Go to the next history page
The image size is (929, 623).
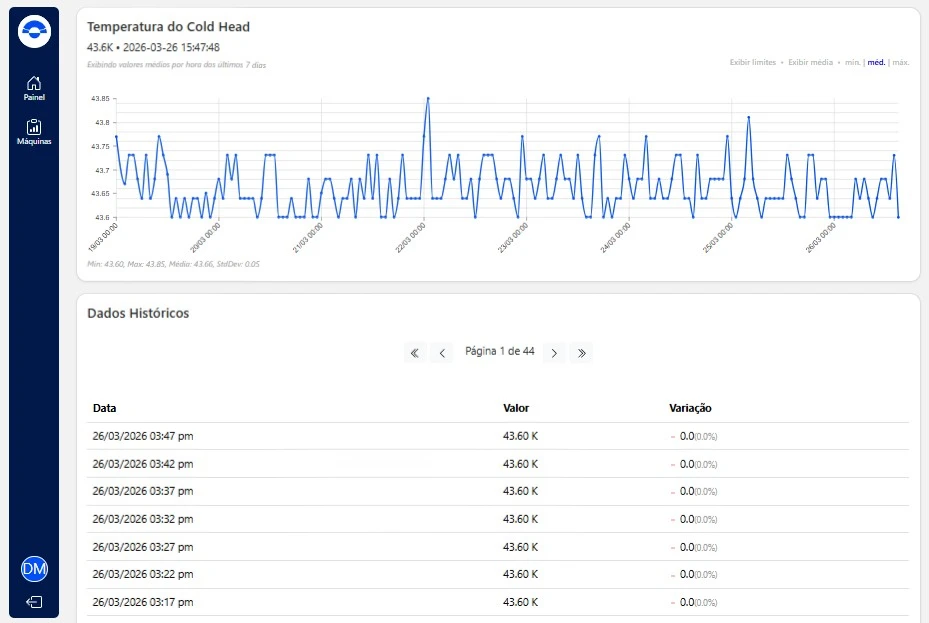click(x=554, y=353)
